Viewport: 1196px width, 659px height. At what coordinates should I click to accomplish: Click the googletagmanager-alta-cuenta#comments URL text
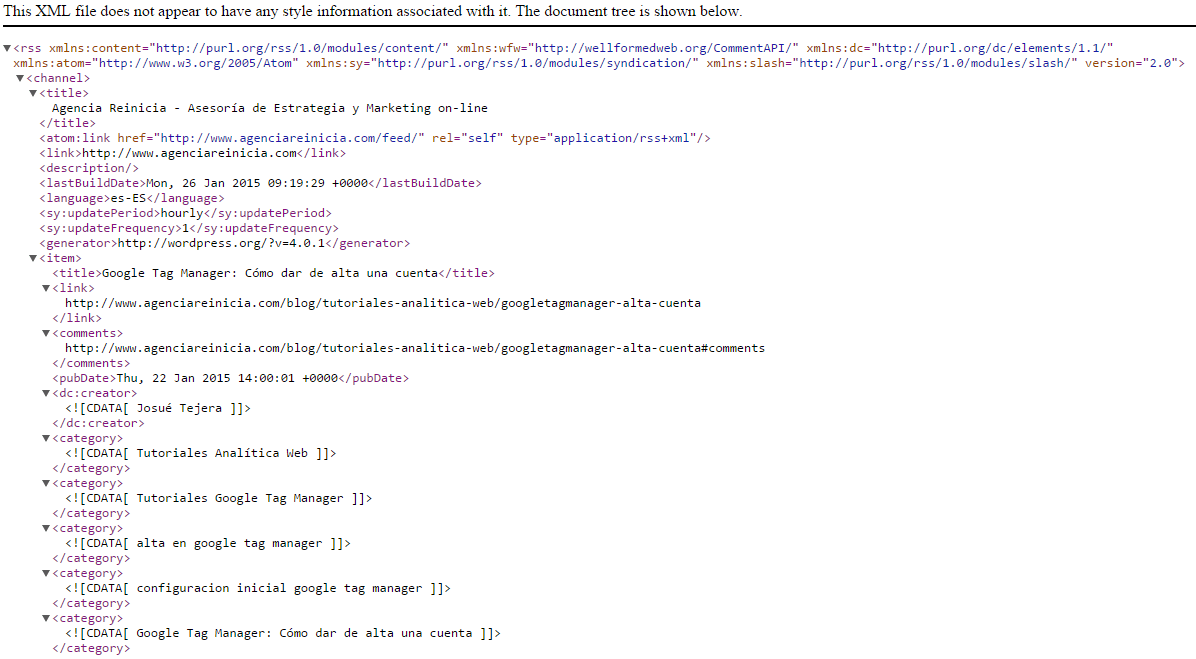tap(414, 348)
